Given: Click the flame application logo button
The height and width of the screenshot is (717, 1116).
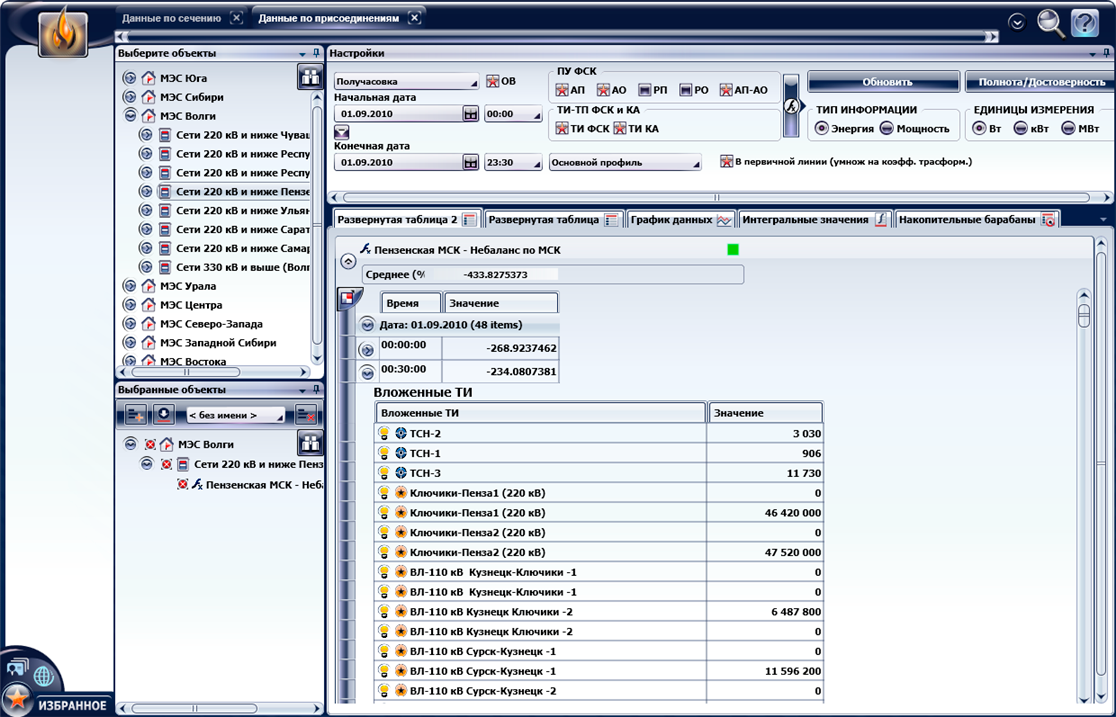Looking at the screenshot, I should 63,33.
